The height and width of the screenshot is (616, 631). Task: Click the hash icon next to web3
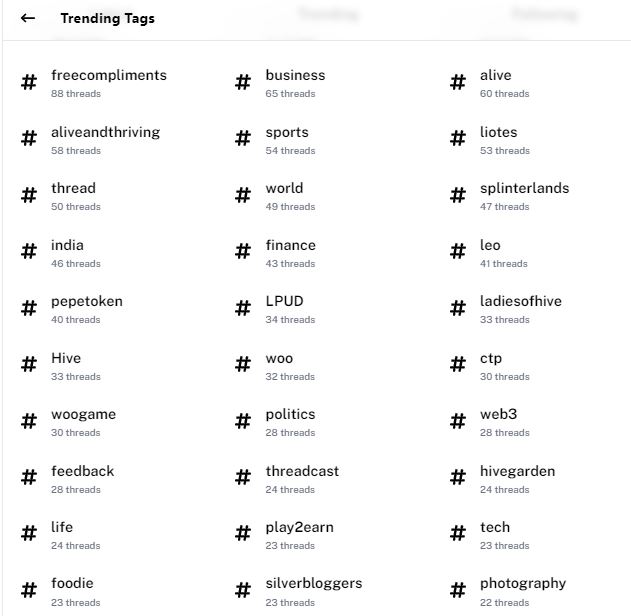[x=458, y=421]
